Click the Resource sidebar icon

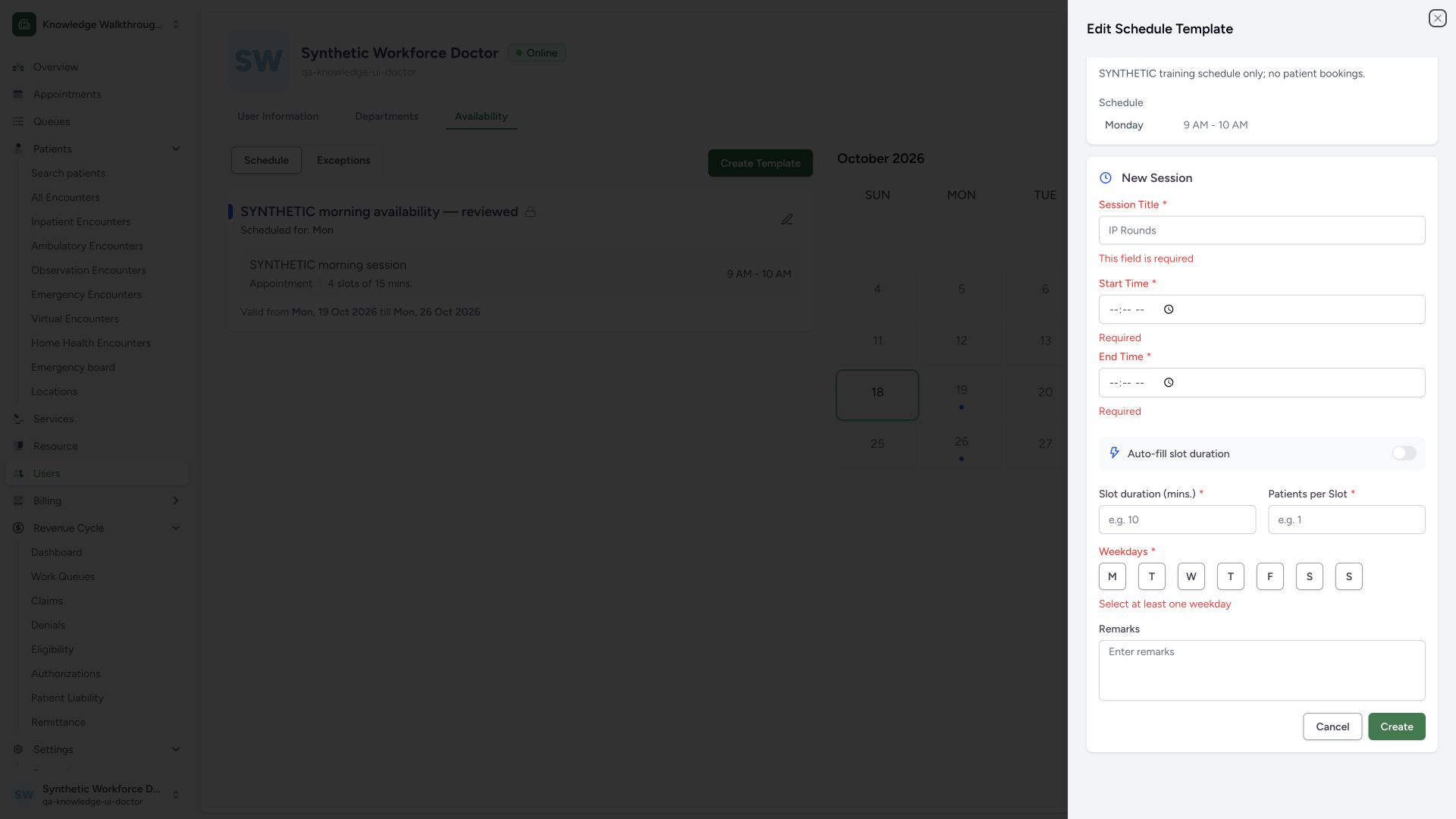[x=18, y=446]
